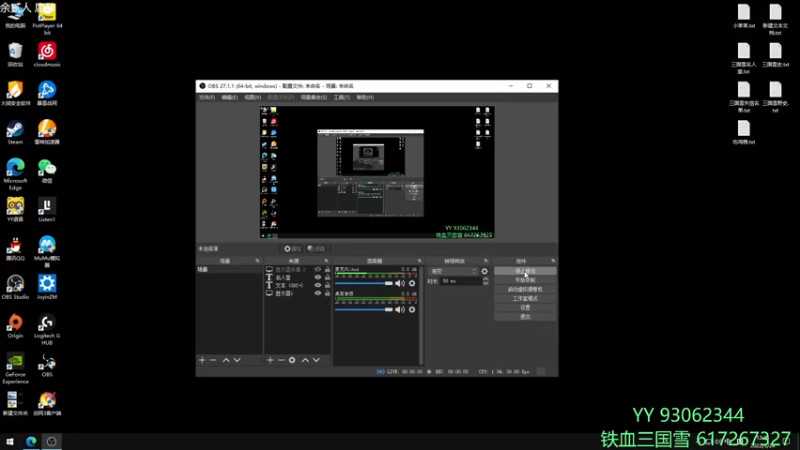
Task: Move scene up with arrow icon
Action: (x=226, y=360)
